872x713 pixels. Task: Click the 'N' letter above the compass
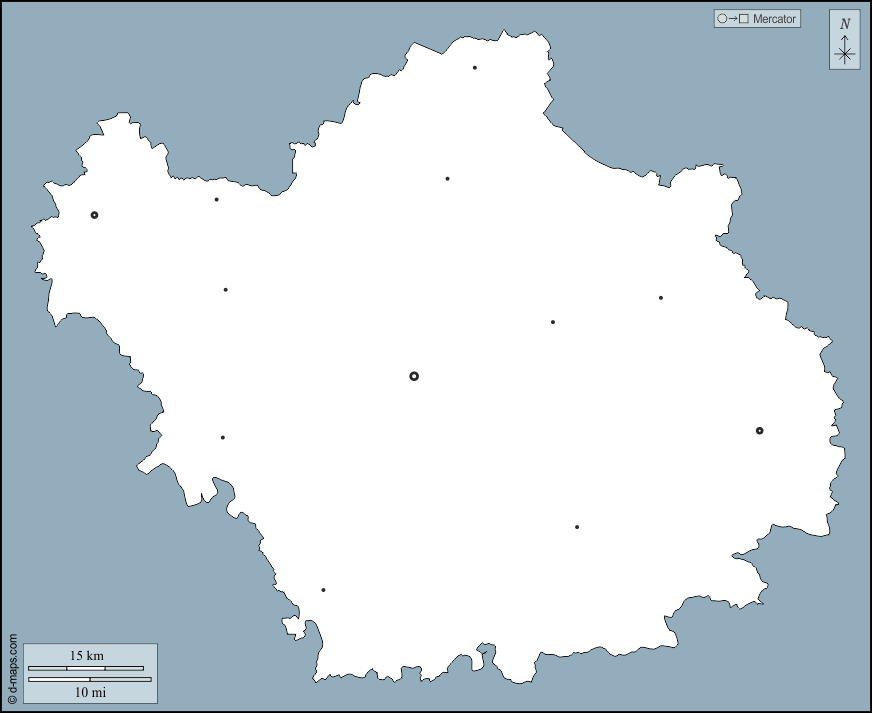tap(845, 24)
